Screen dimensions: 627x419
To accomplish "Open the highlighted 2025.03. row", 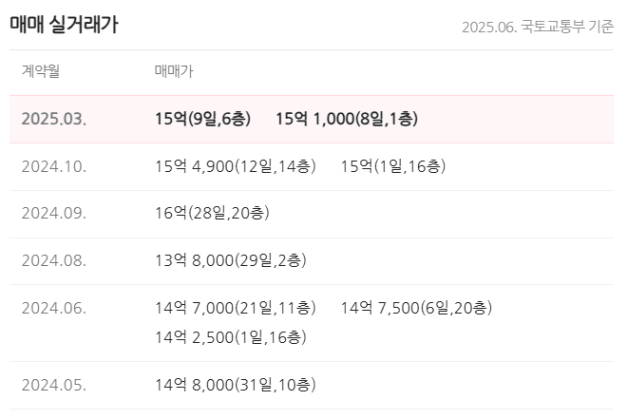I will (312, 119).
